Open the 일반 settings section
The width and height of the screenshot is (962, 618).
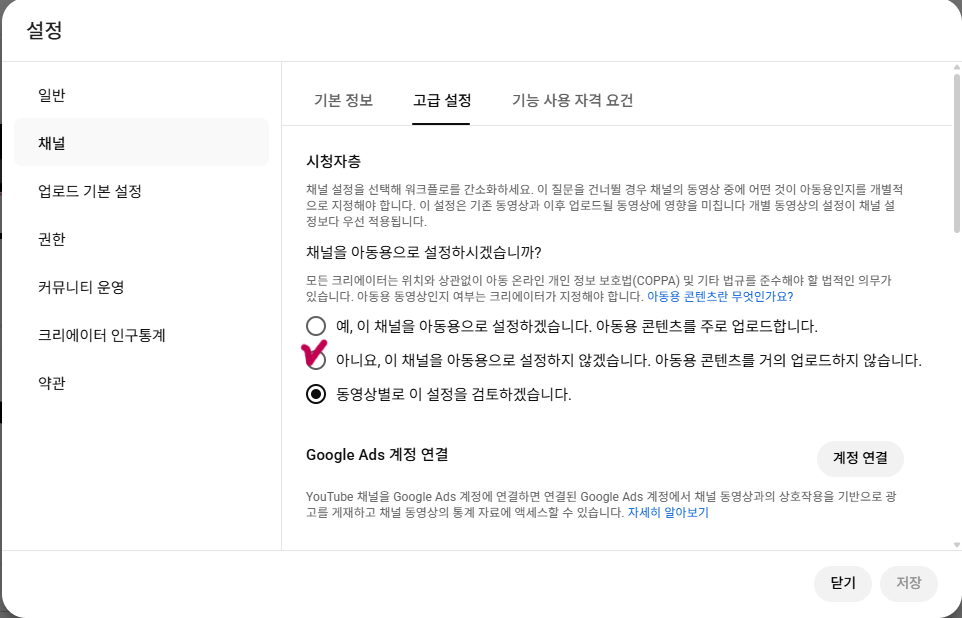click(x=51, y=94)
